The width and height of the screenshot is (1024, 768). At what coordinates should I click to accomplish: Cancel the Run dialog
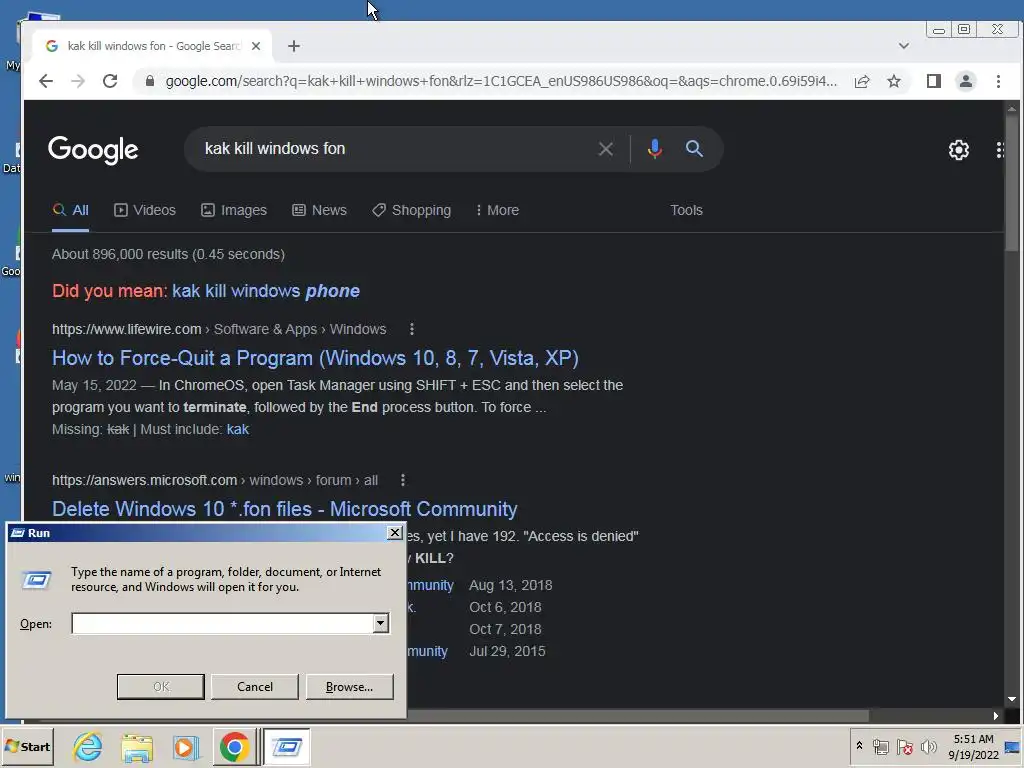[x=255, y=687]
